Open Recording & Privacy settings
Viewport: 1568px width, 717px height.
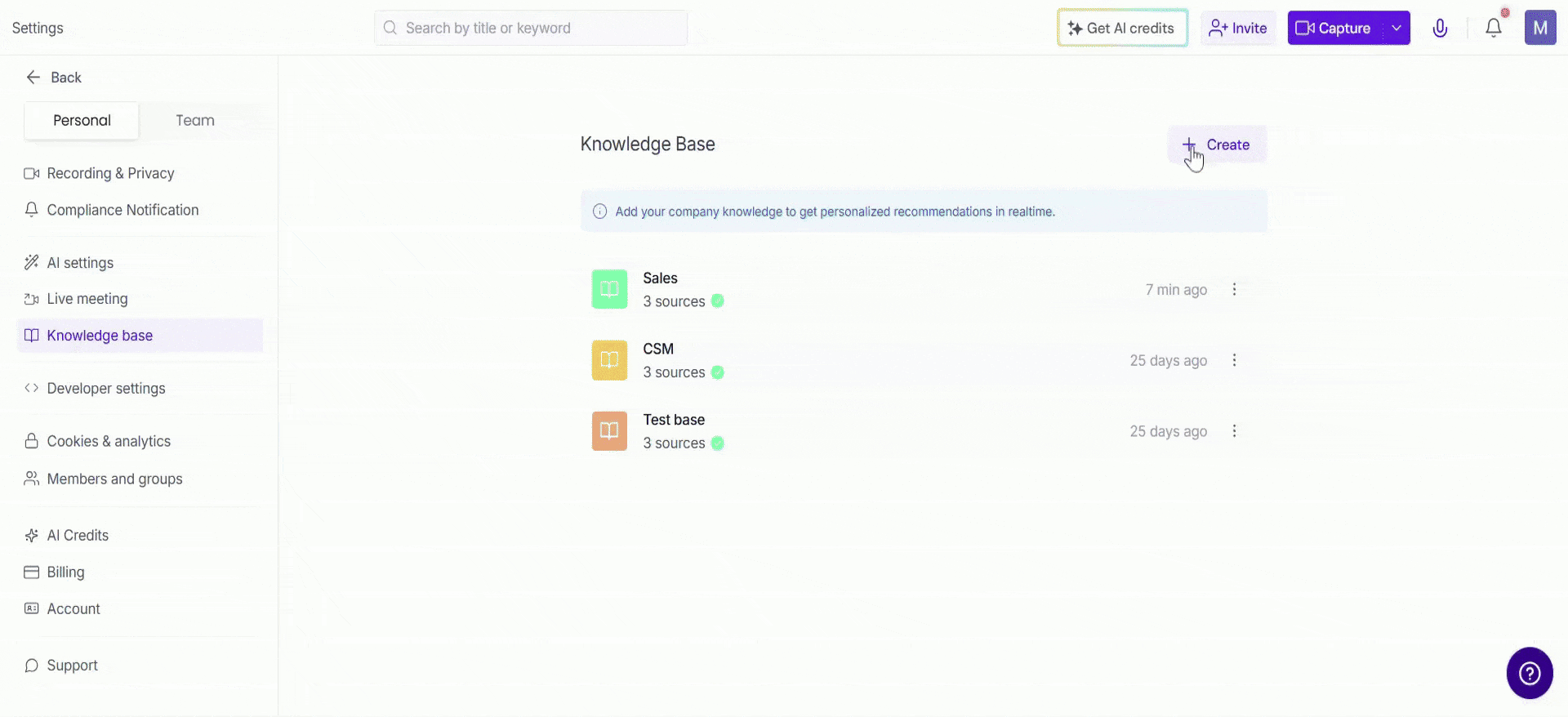140,173
